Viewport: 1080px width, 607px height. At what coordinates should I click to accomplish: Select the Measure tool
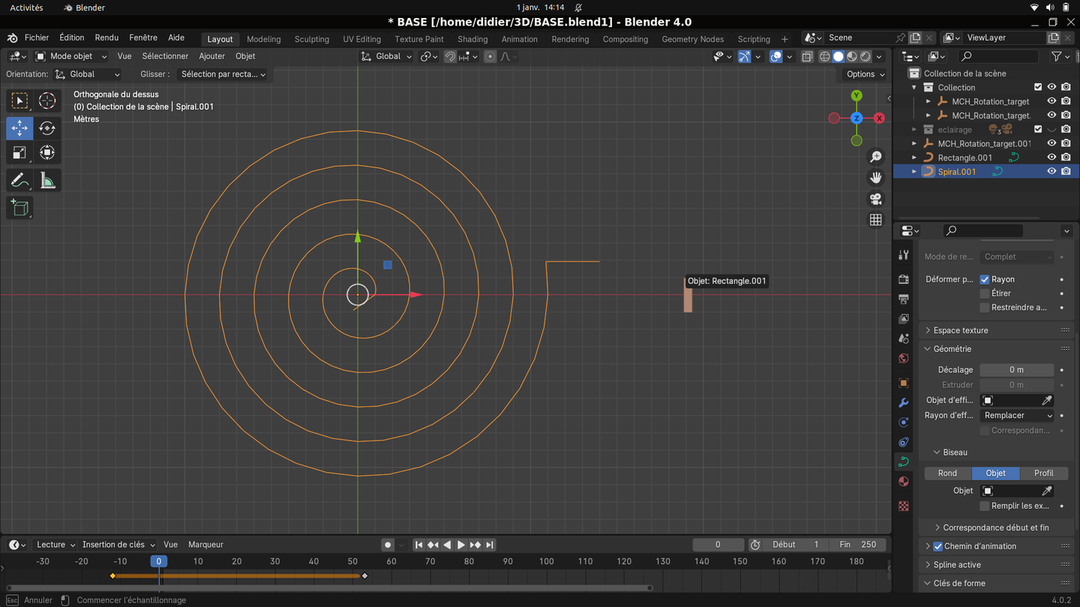click(47, 181)
